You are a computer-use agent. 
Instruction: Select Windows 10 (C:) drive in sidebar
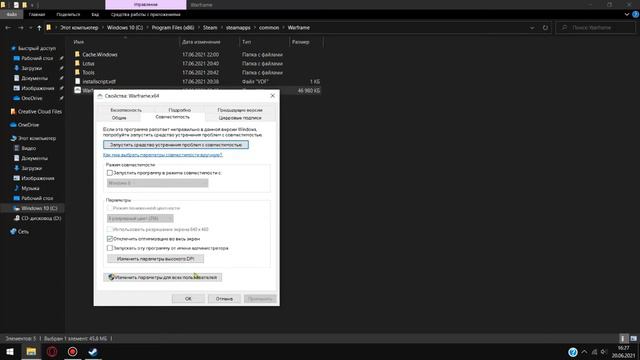pyautogui.click(x=38, y=208)
